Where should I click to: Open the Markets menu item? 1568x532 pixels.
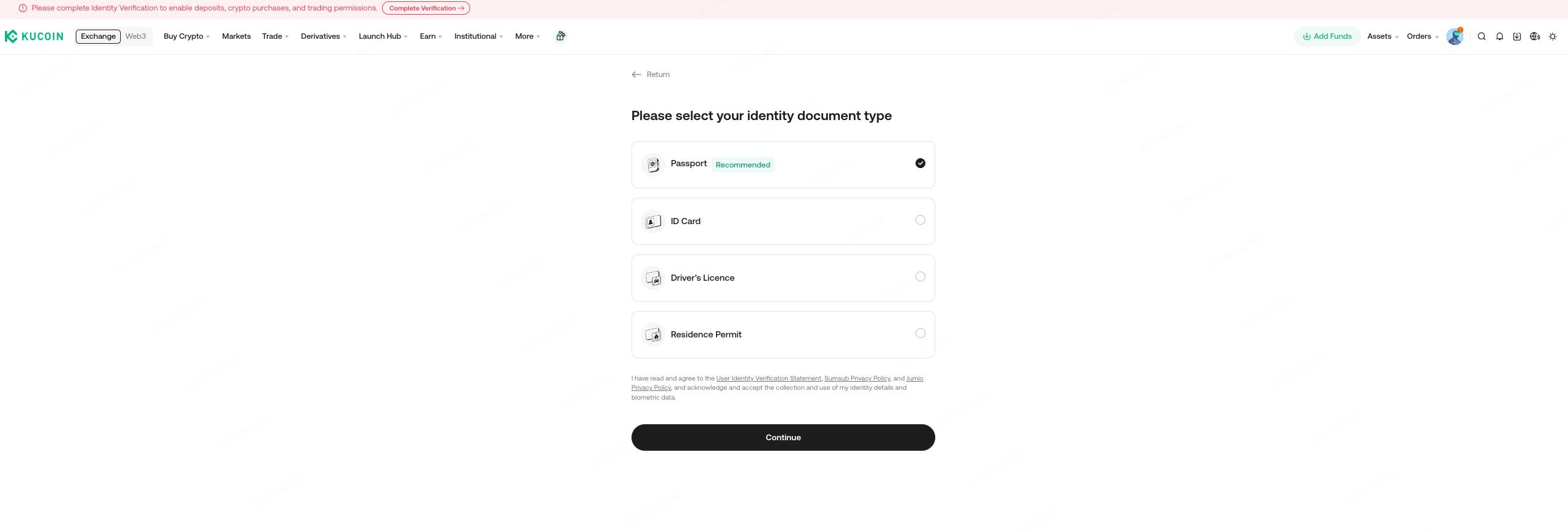[237, 36]
